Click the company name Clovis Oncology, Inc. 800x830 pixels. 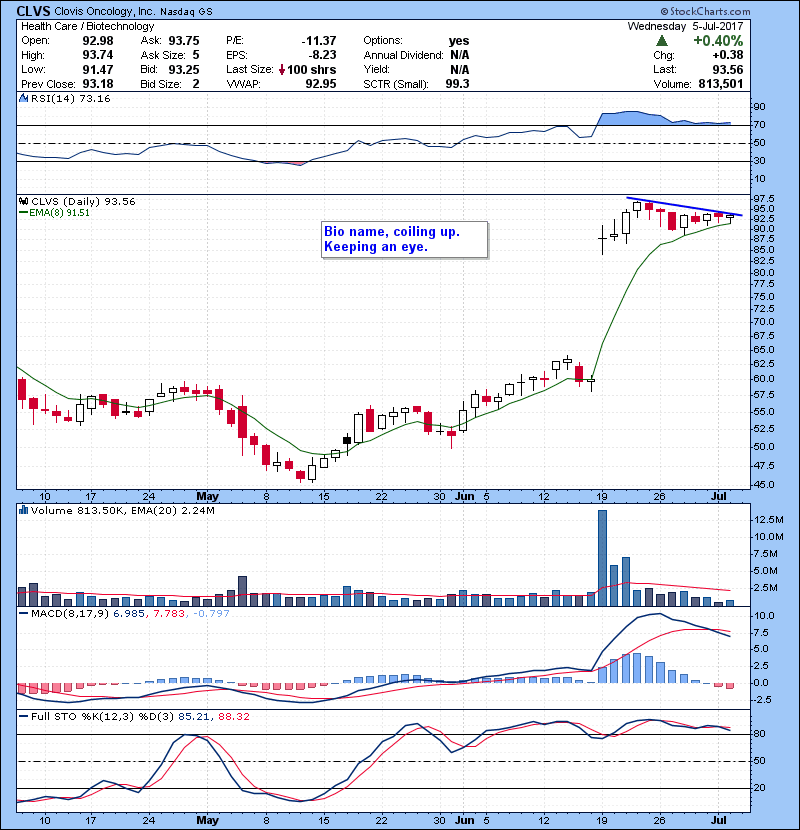[105, 11]
